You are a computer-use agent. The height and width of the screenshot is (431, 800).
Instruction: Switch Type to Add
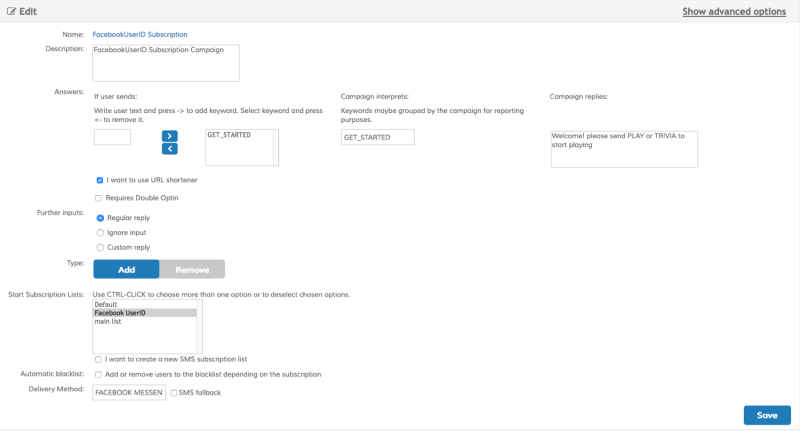pos(126,269)
